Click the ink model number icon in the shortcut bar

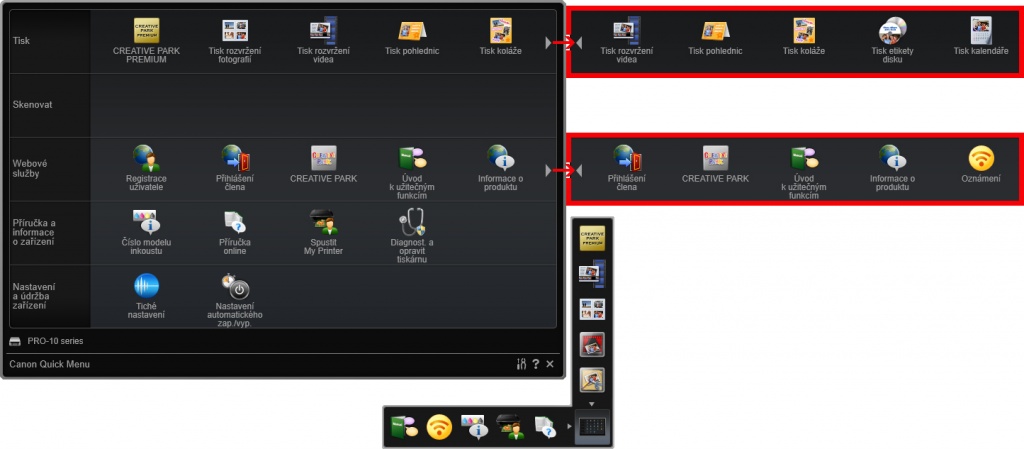[475, 427]
